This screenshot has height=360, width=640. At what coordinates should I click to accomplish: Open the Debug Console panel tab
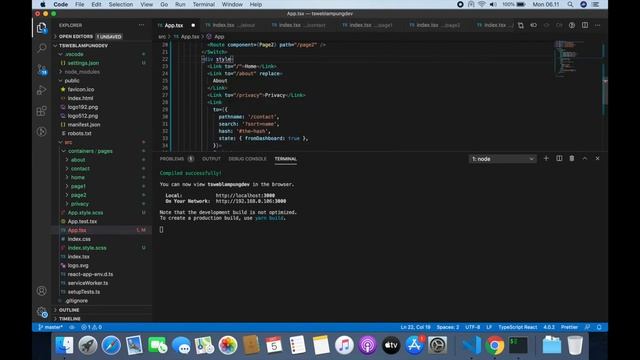coord(247,159)
